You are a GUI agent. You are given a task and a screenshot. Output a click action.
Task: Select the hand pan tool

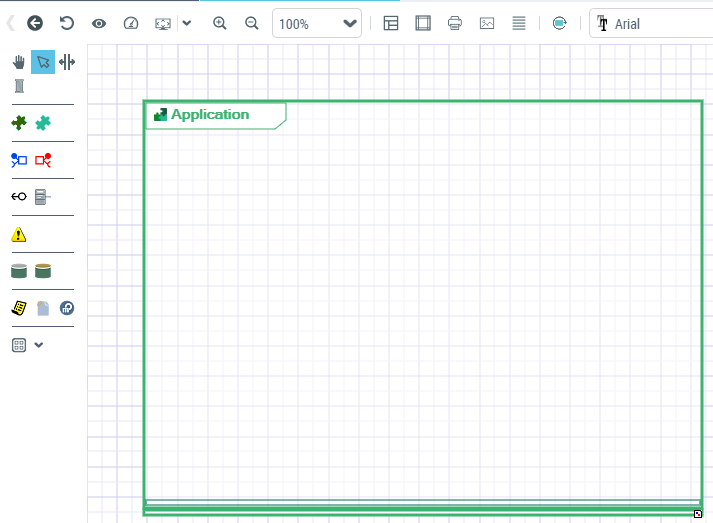point(19,62)
